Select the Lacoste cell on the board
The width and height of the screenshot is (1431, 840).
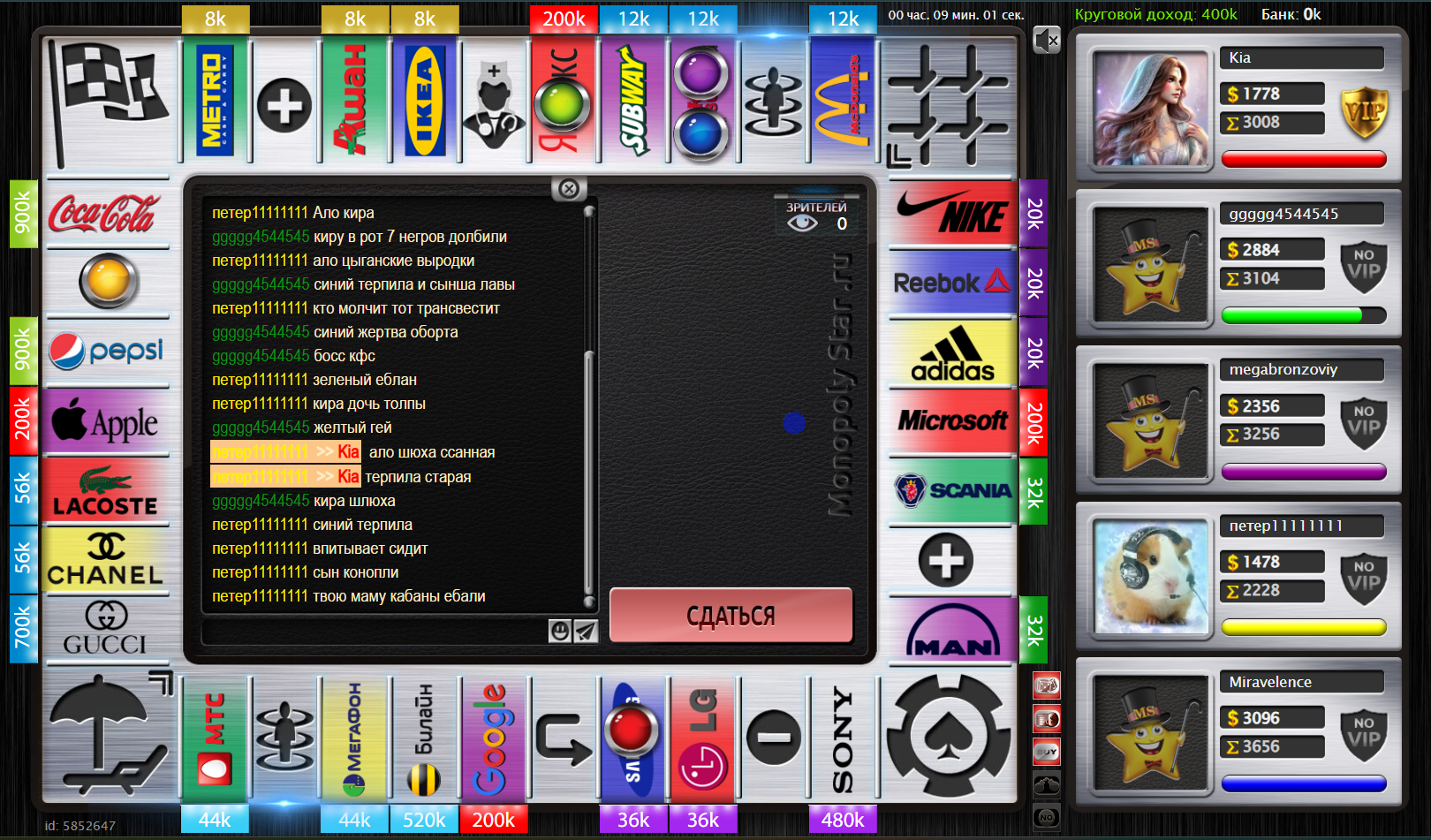(x=107, y=491)
